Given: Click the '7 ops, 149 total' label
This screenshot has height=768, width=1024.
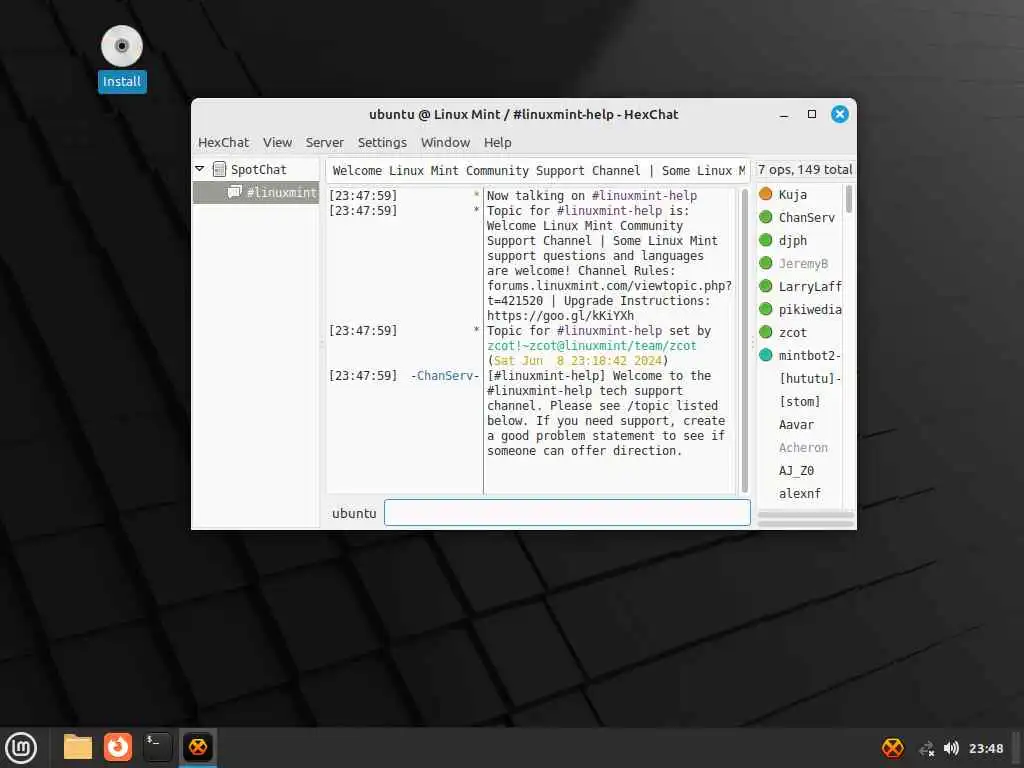Looking at the screenshot, I should pos(805,170).
